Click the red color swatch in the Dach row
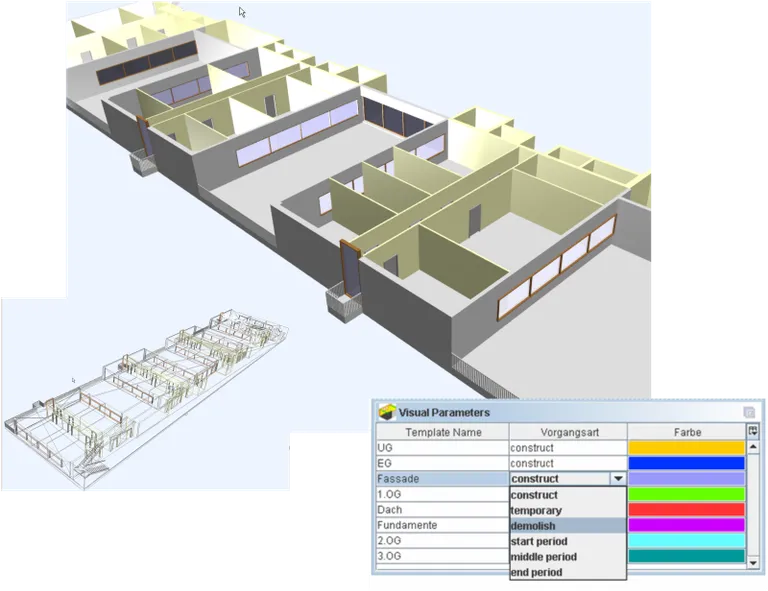The image size is (768, 591). point(687,510)
